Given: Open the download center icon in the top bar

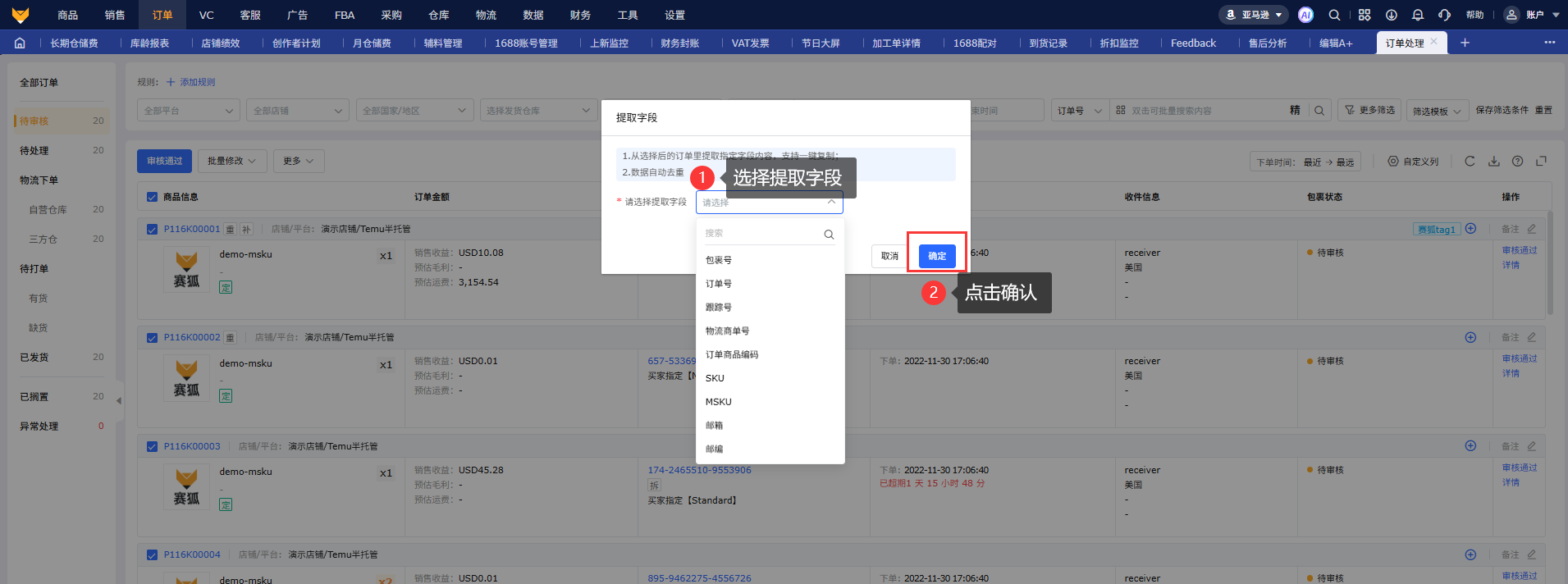Looking at the screenshot, I should [x=1392, y=15].
